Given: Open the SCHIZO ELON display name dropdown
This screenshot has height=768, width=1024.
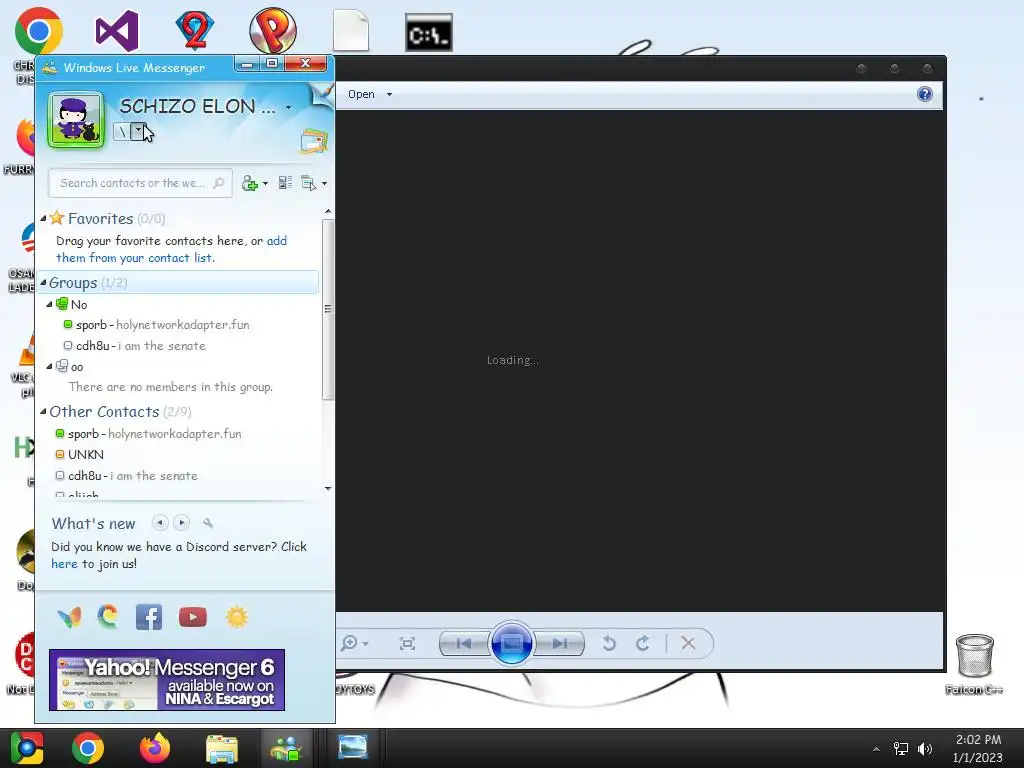Looking at the screenshot, I should click(288, 107).
